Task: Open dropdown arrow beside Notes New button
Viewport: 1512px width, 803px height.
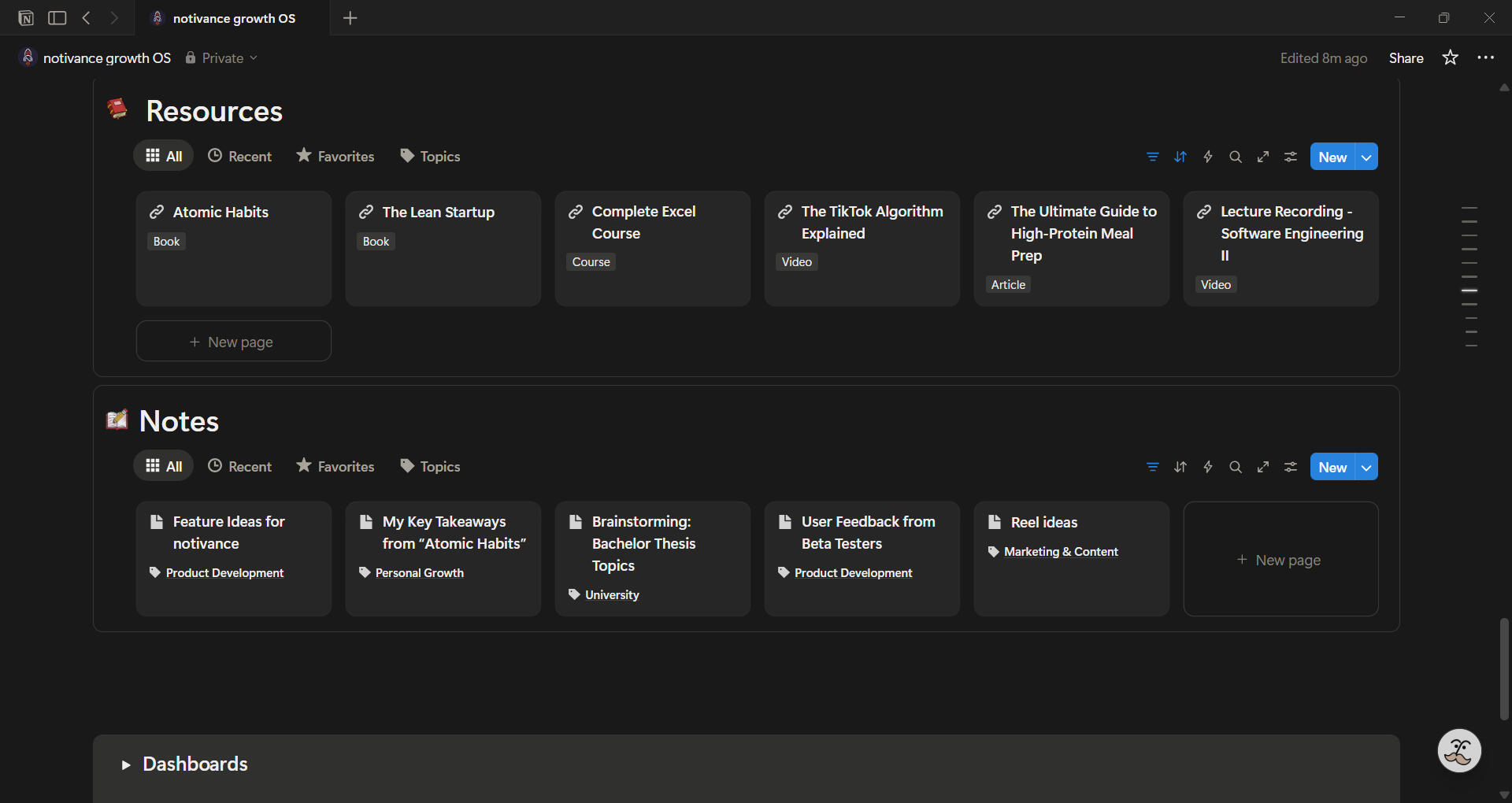Action: click(x=1366, y=467)
